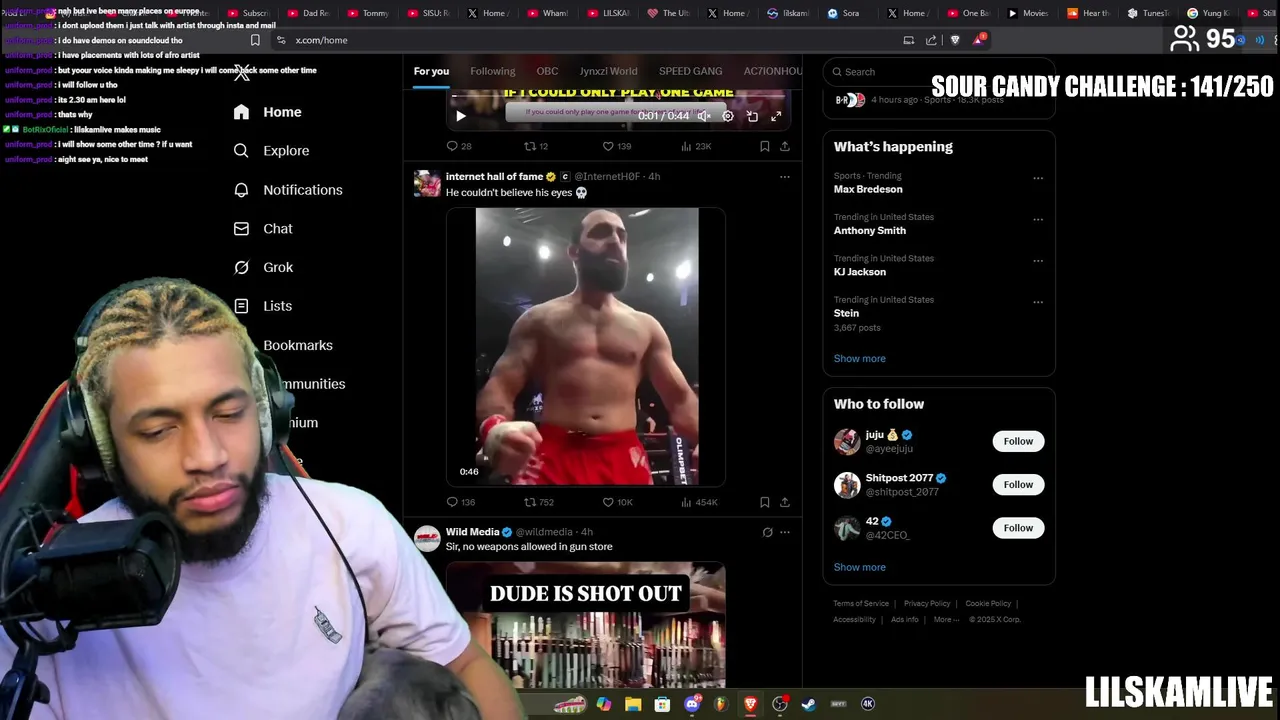Play the shirtless boxer video
Image resolution: width=1280 pixels, height=720 pixels.
[x=586, y=346]
